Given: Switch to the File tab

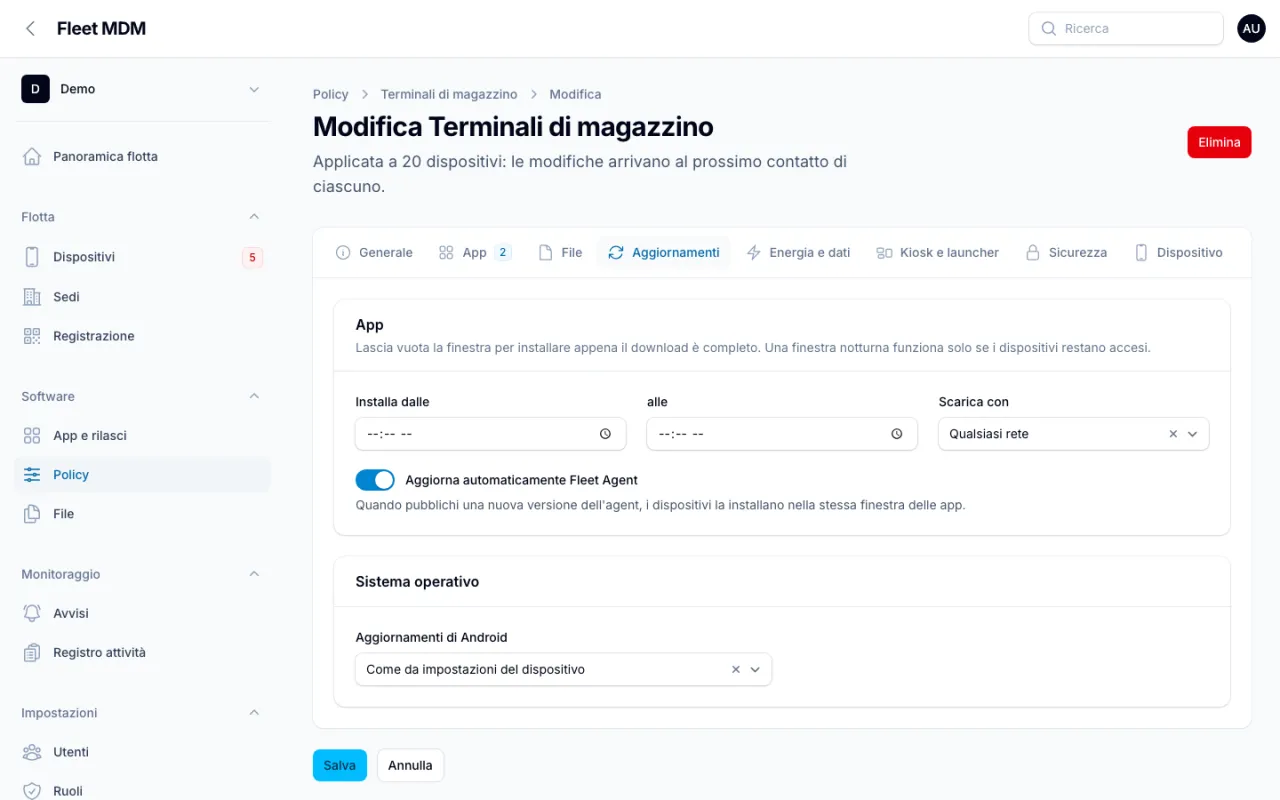Looking at the screenshot, I should pos(560,253).
